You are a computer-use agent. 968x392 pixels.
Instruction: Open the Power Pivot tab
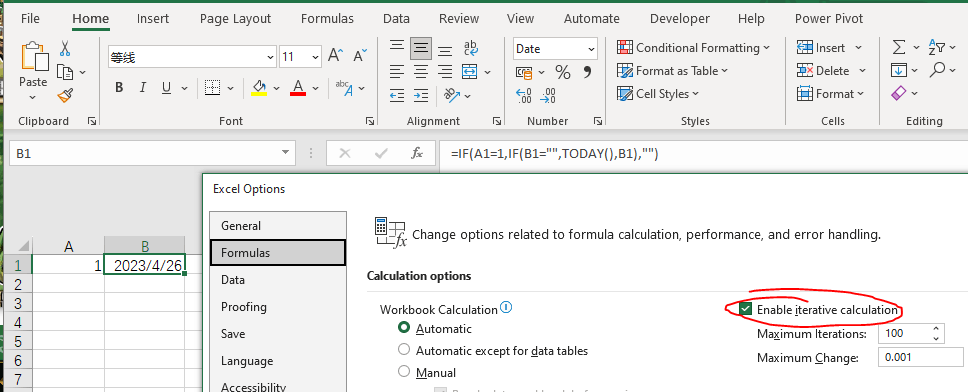(x=828, y=19)
